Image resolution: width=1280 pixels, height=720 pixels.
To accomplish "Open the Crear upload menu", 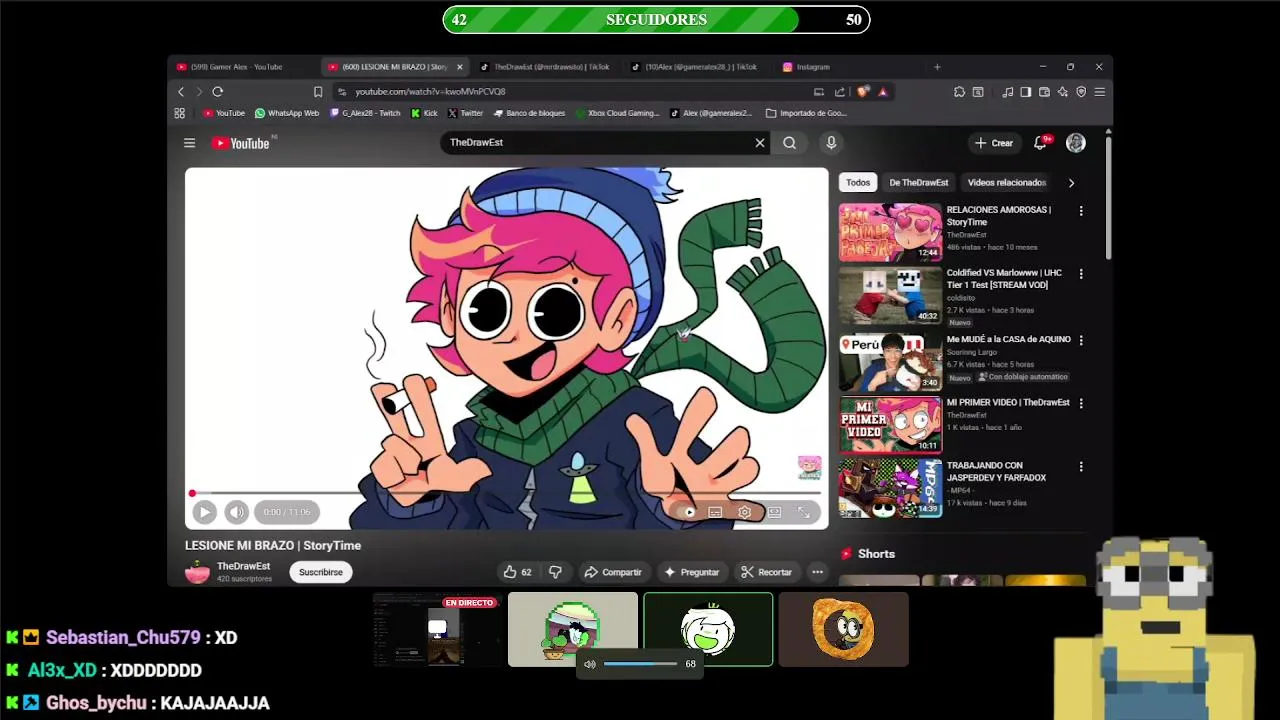I will (994, 143).
